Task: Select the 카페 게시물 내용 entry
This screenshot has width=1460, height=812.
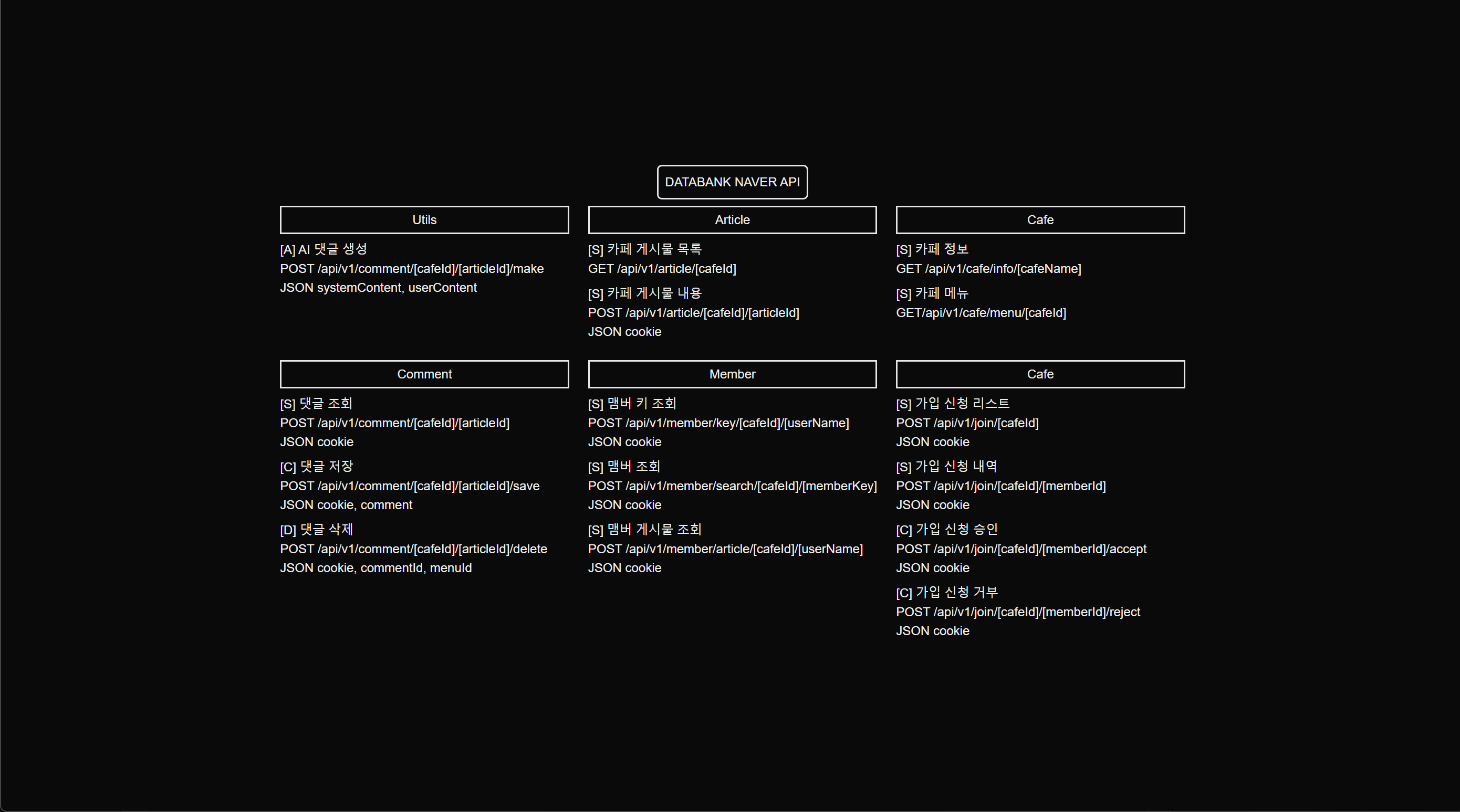Action: (x=644, y=293)
